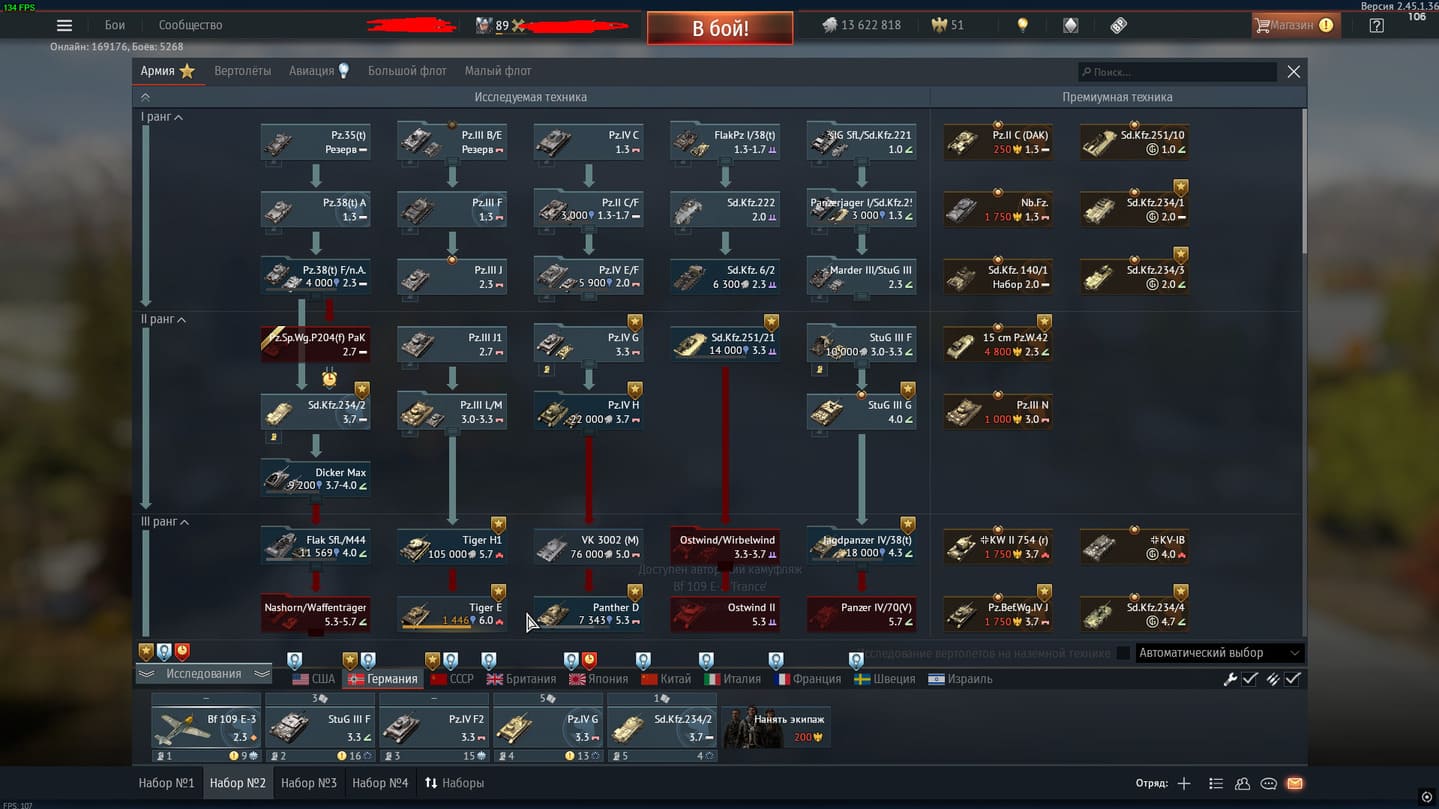
Task: Click the plus icon next to Отряд
Action: pyautogui.click(x=1184, y=784)
